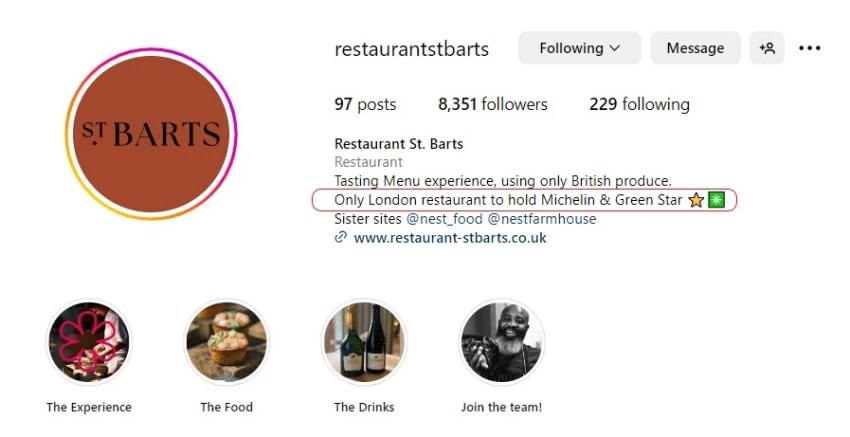Open the @nest_food sister site link
The height and width of the screenshot is (437, 850).
click(443, 219)
